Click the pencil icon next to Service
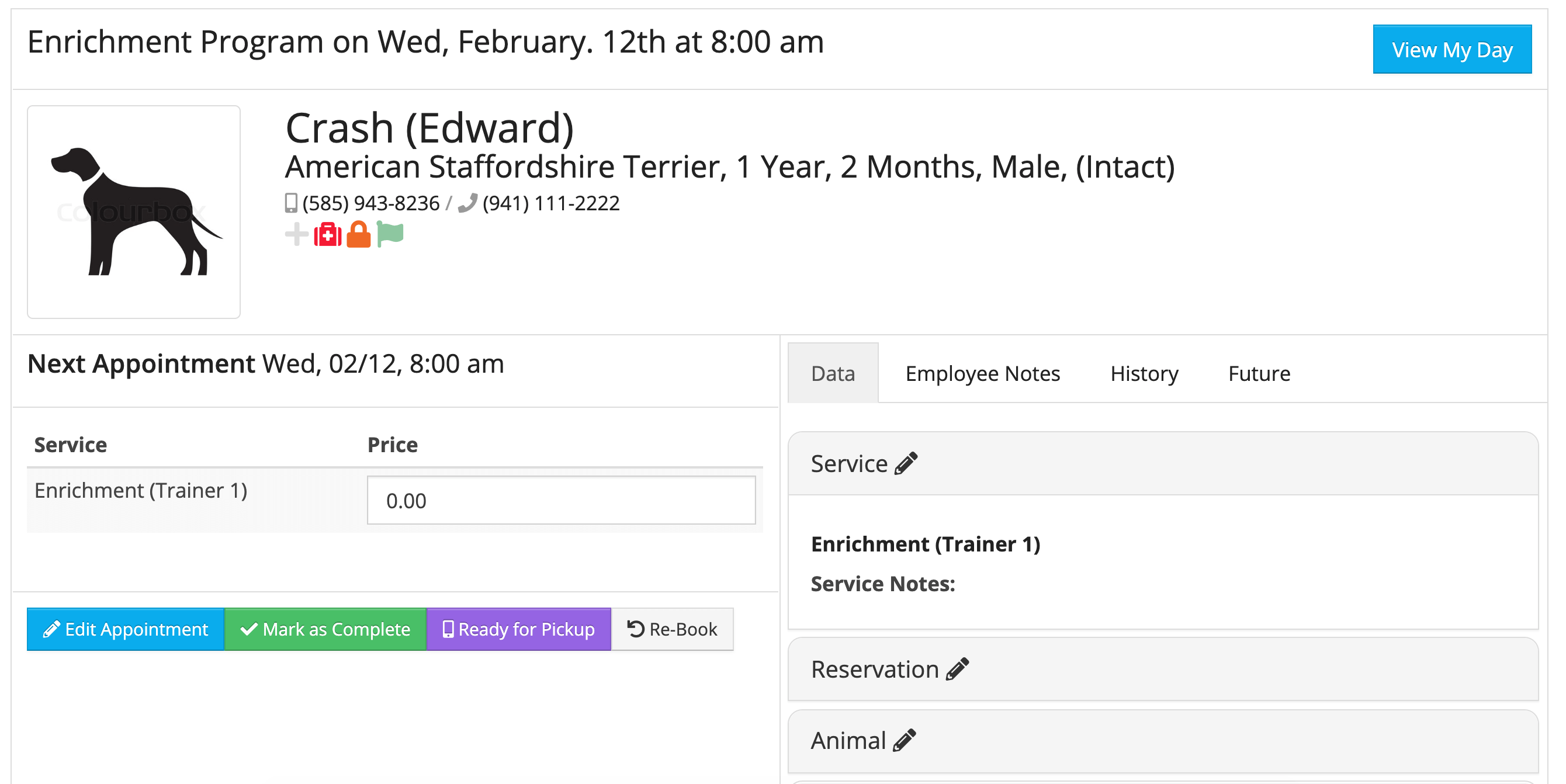Screen dimensions: 1566x784 (906, 463)
